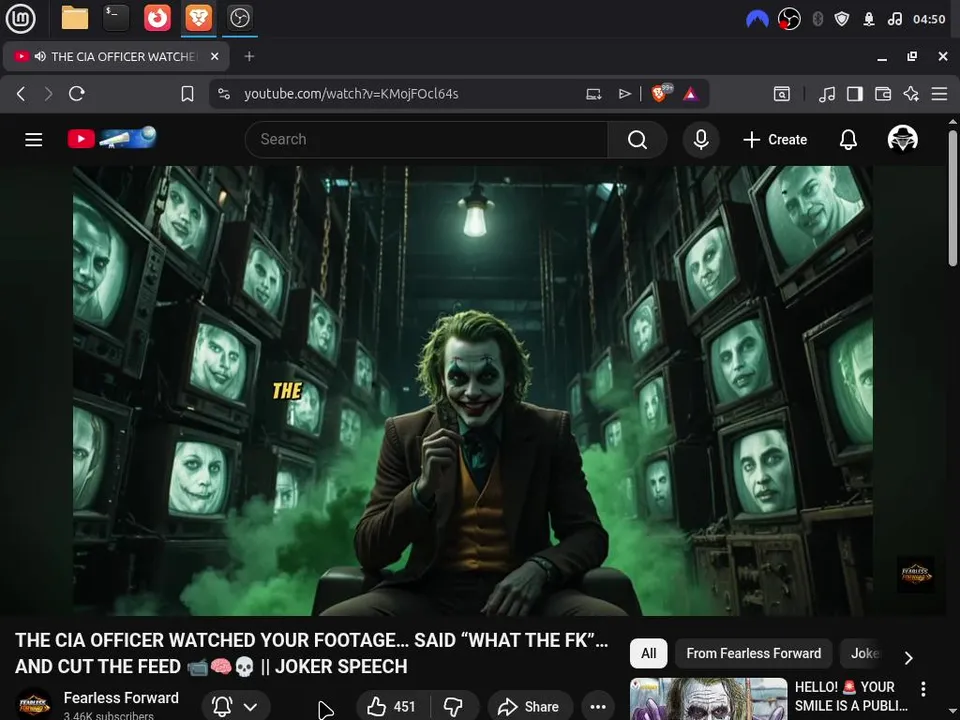The height and width of the screenshot is (720, 960).
Task: Click the video player to pause
Action: tap(473, 390)
